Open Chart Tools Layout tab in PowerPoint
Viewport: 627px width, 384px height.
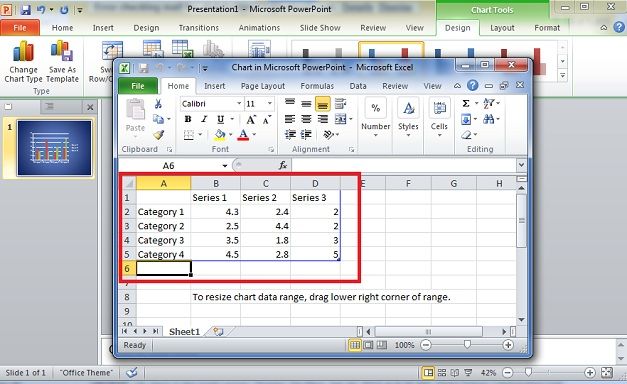pyautogui.click(x=502, y=28)
